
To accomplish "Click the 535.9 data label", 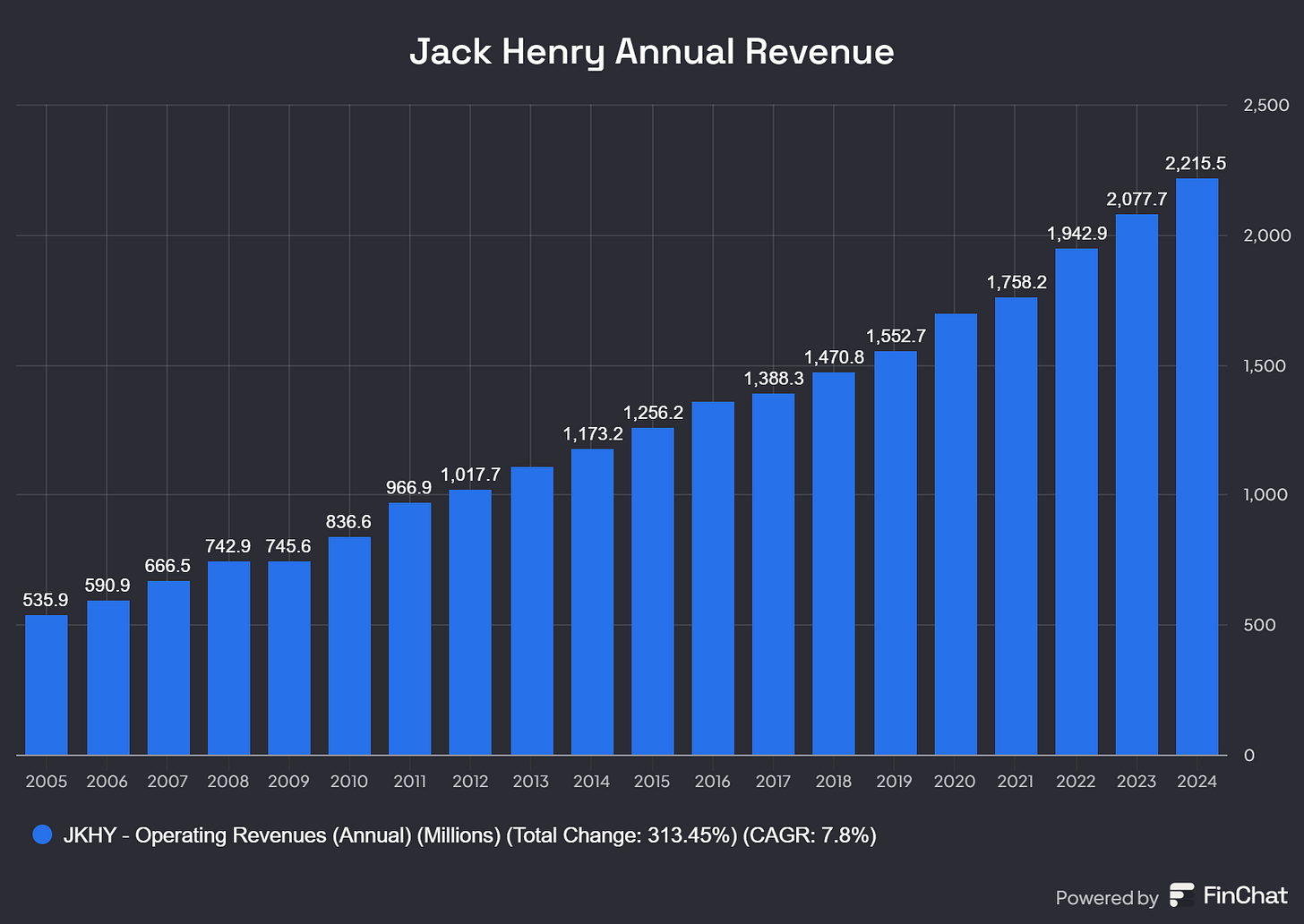I will point(46,600).
